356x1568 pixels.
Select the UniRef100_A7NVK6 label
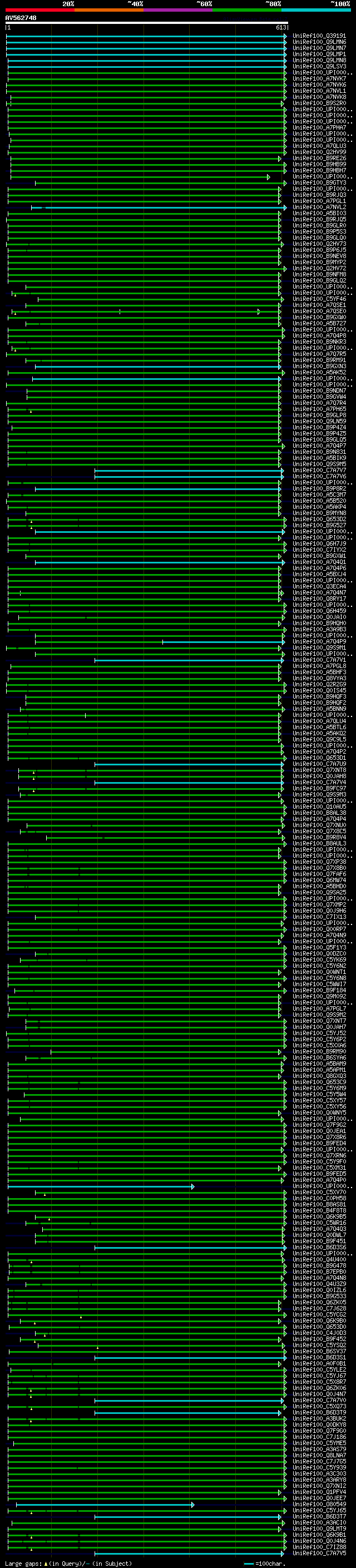pos(319,85)
